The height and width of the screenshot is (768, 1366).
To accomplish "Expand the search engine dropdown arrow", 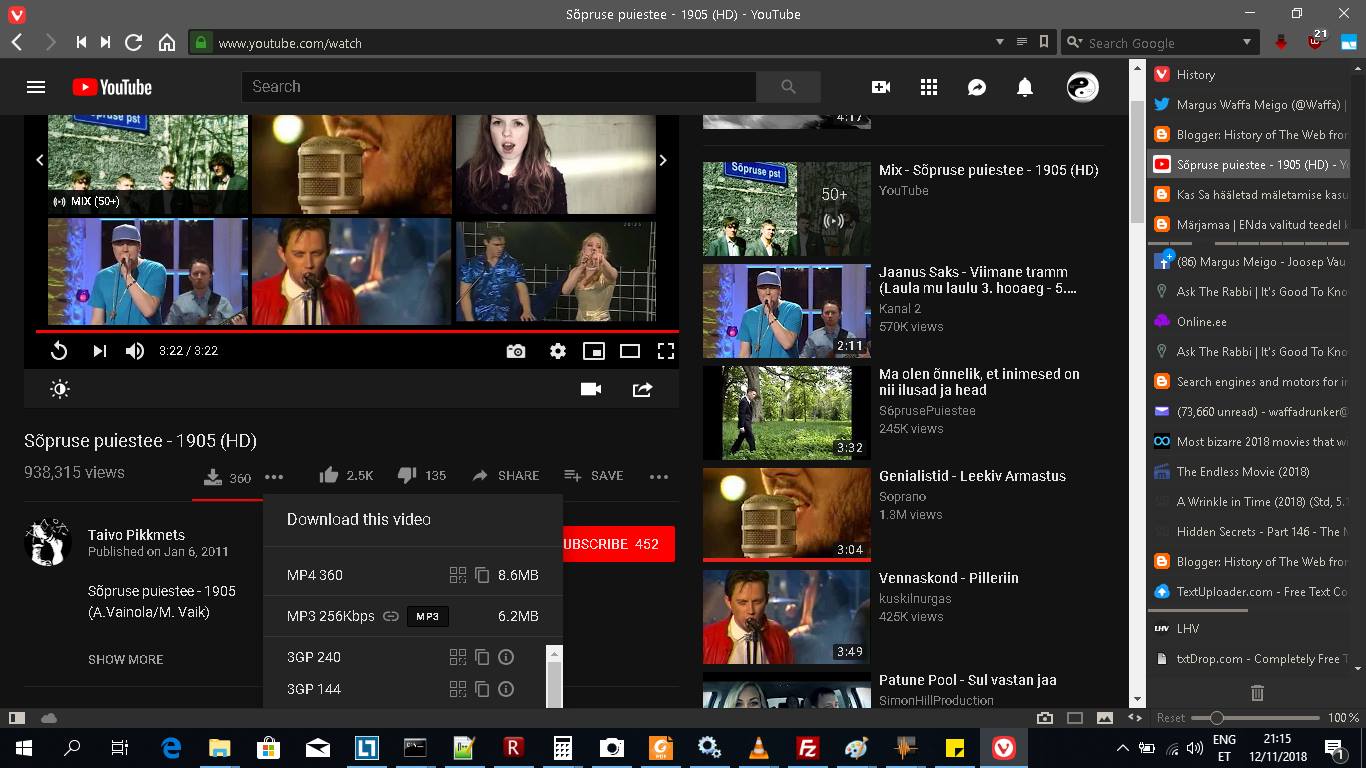I will [1247, 43].
